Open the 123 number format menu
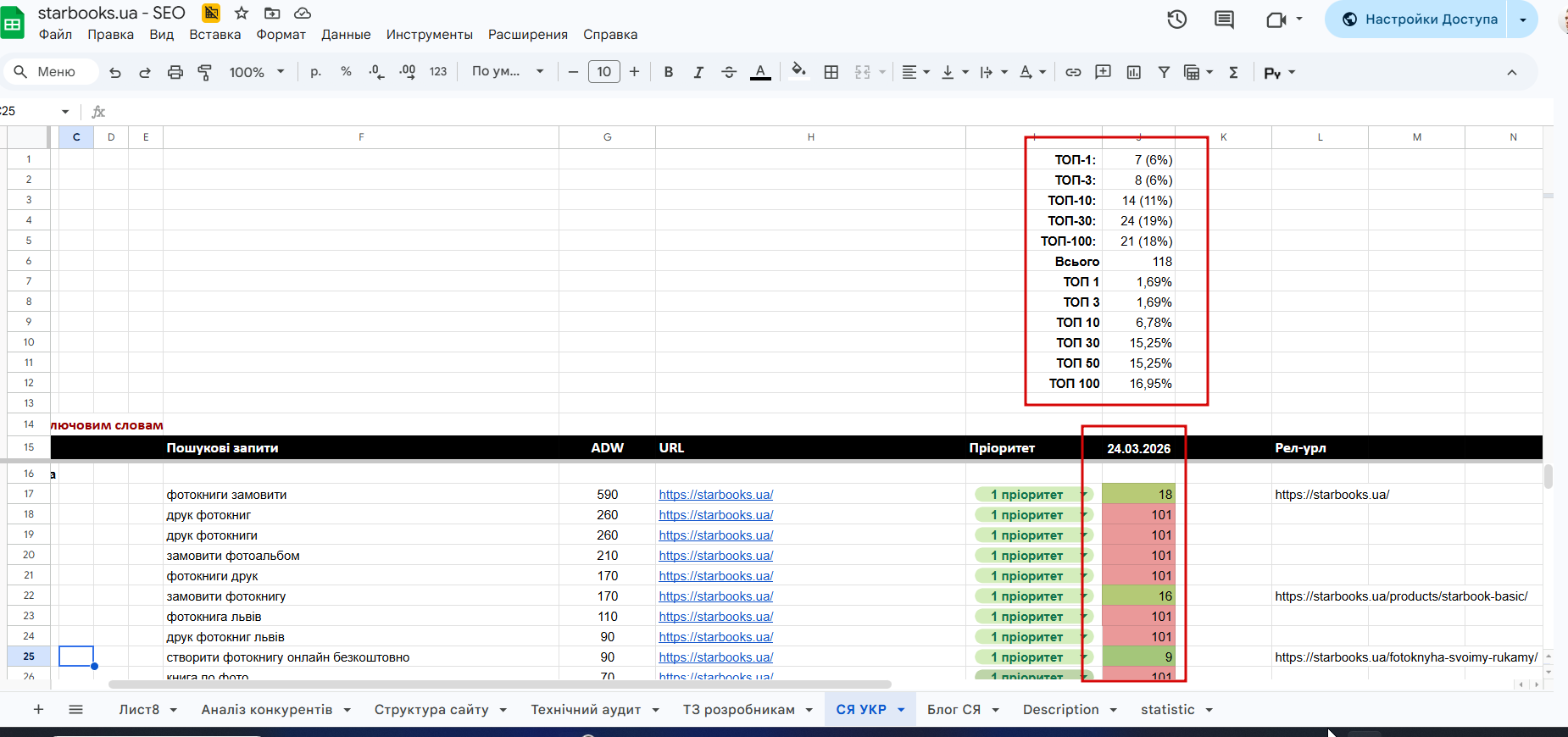Image resolution: width=1568 pixels, height=737 pixels. click(x=438, y=72)
